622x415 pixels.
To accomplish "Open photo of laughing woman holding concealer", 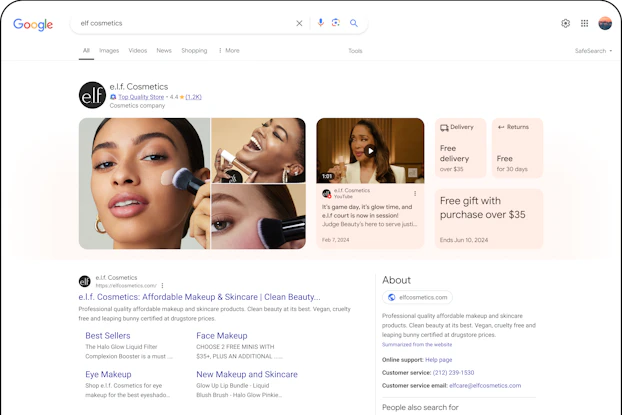I will 258,150.
